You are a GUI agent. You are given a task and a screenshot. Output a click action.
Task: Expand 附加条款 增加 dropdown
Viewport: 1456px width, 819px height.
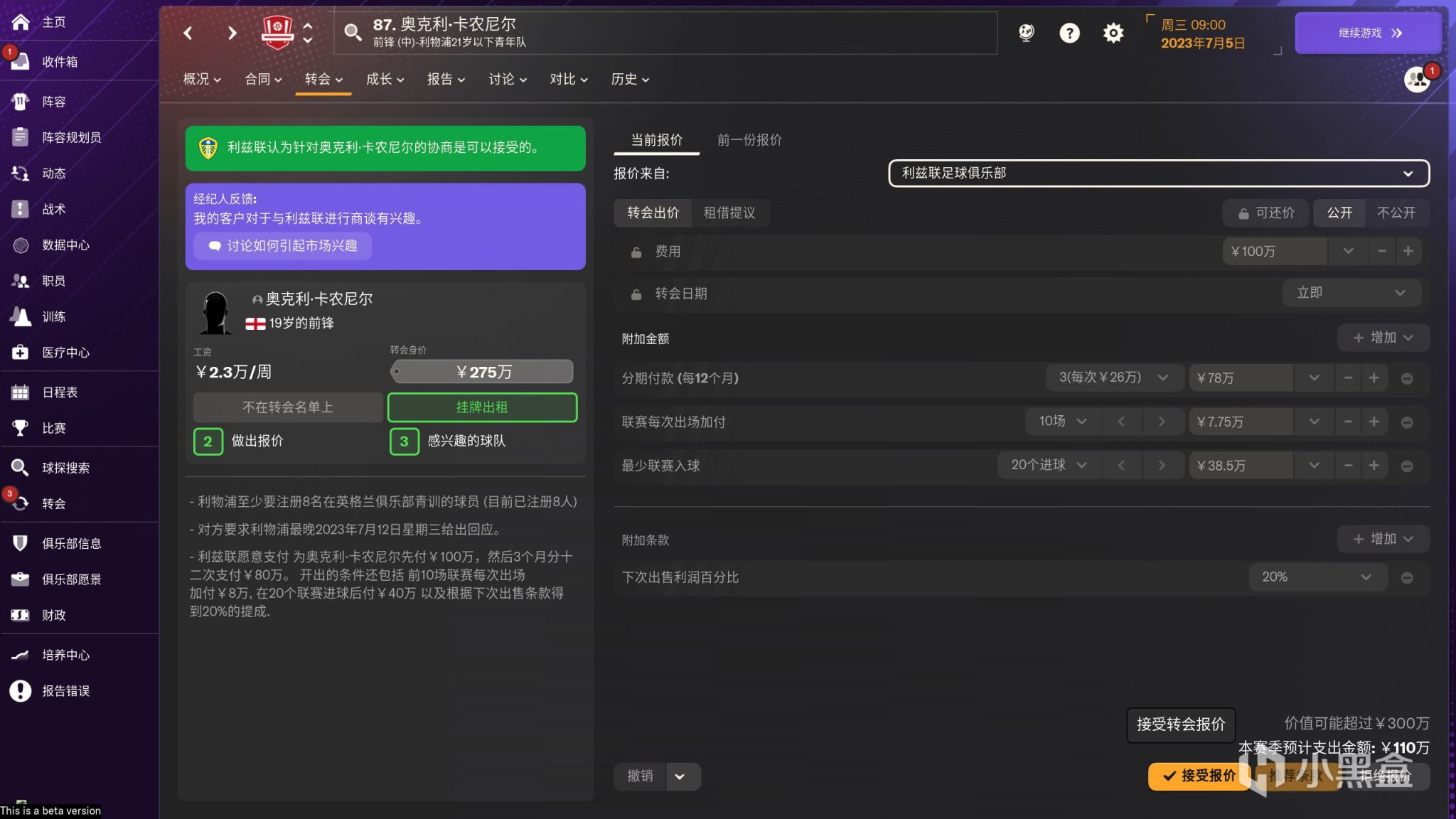[1383, 539]
